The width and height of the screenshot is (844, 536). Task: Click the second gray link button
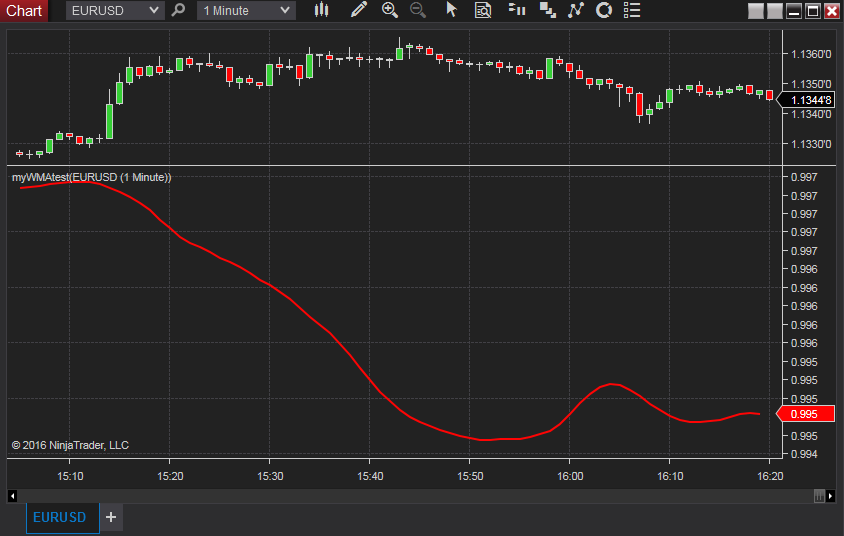[775, 11]
